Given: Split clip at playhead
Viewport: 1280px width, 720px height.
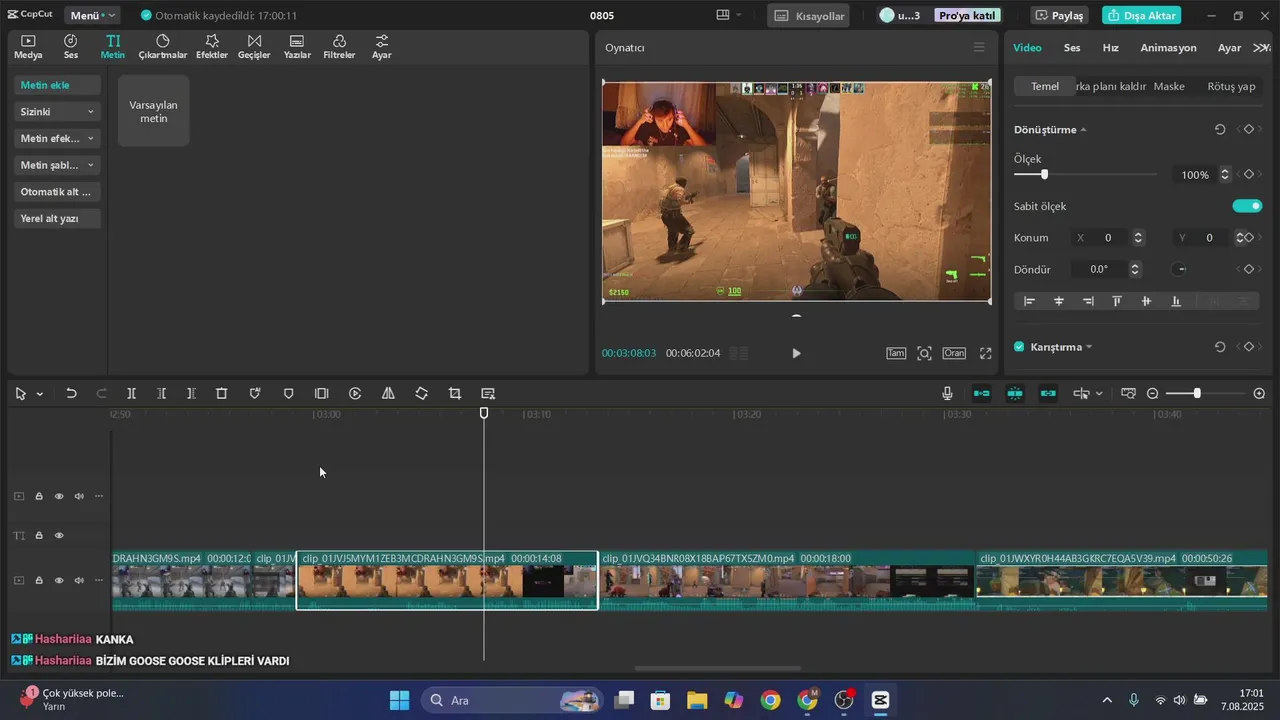Looking at the screenshot, I should point(131,394).
